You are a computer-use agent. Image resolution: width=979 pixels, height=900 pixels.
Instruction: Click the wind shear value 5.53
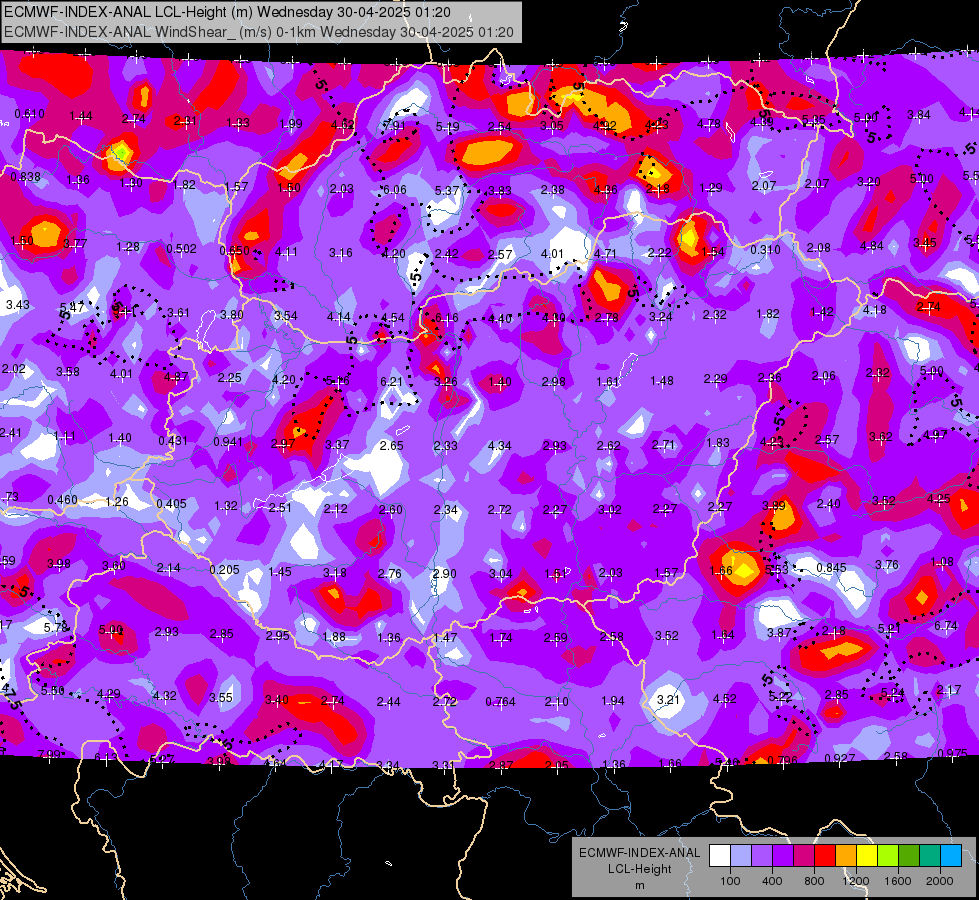point(777,570)
